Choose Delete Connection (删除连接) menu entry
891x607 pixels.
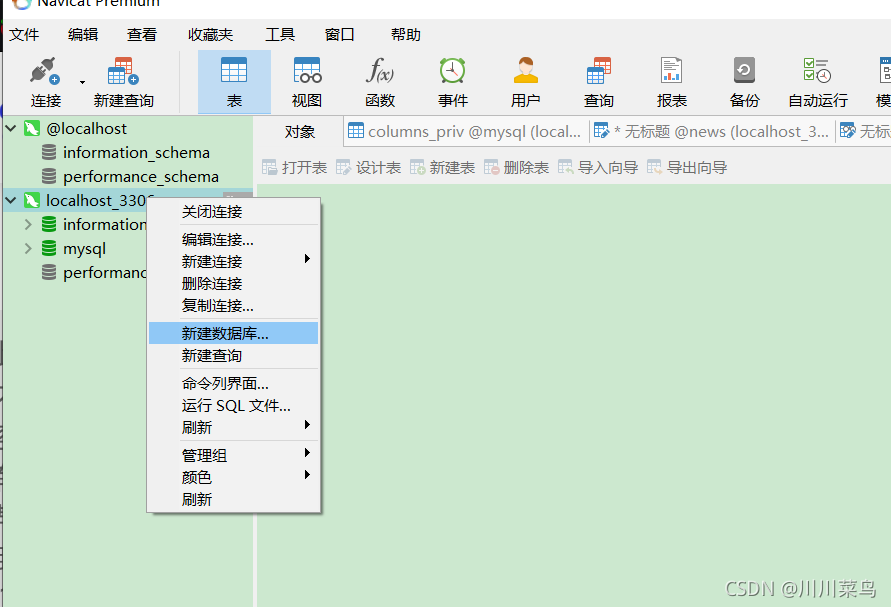pos(234,284)
